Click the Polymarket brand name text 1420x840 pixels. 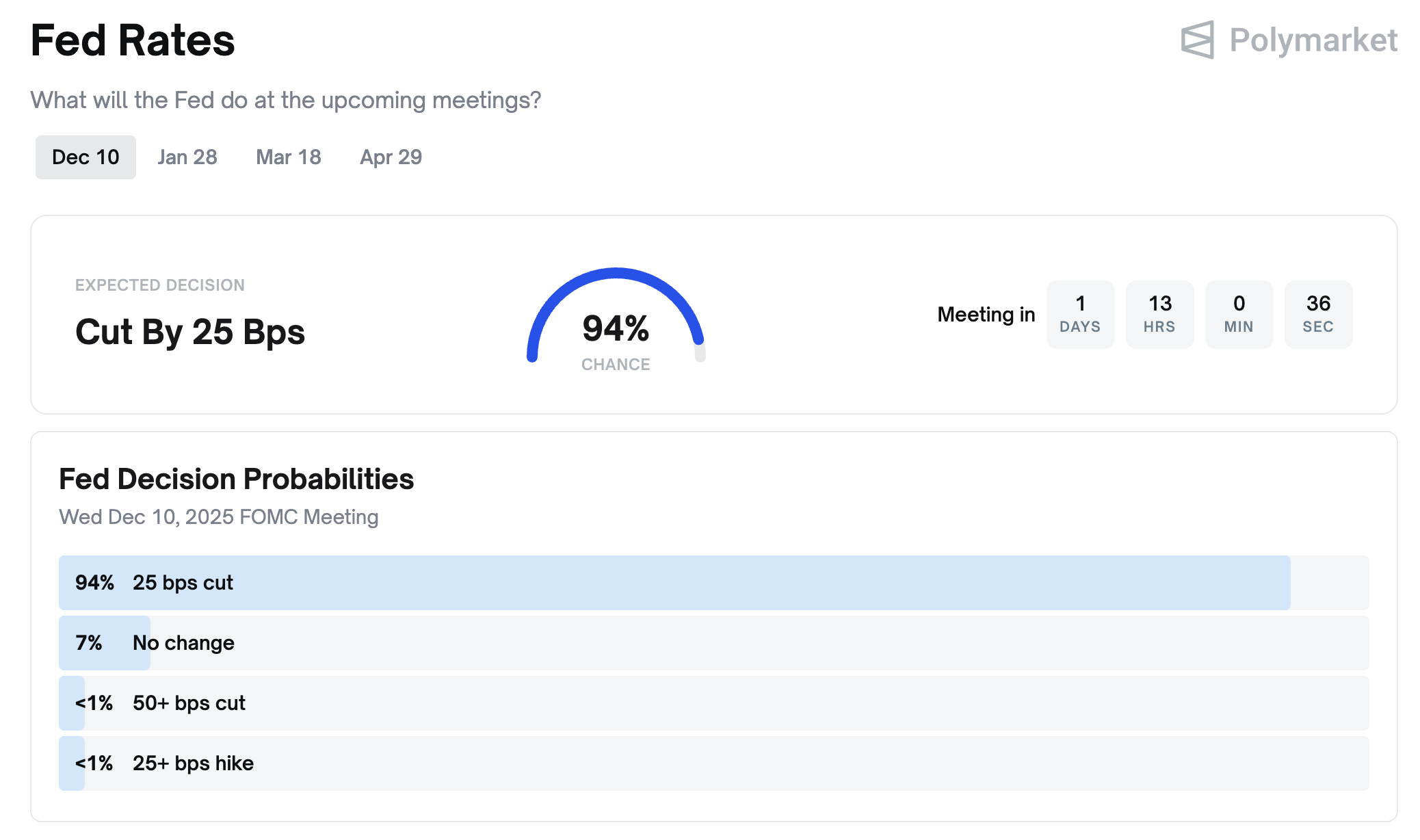[1313, 40]
